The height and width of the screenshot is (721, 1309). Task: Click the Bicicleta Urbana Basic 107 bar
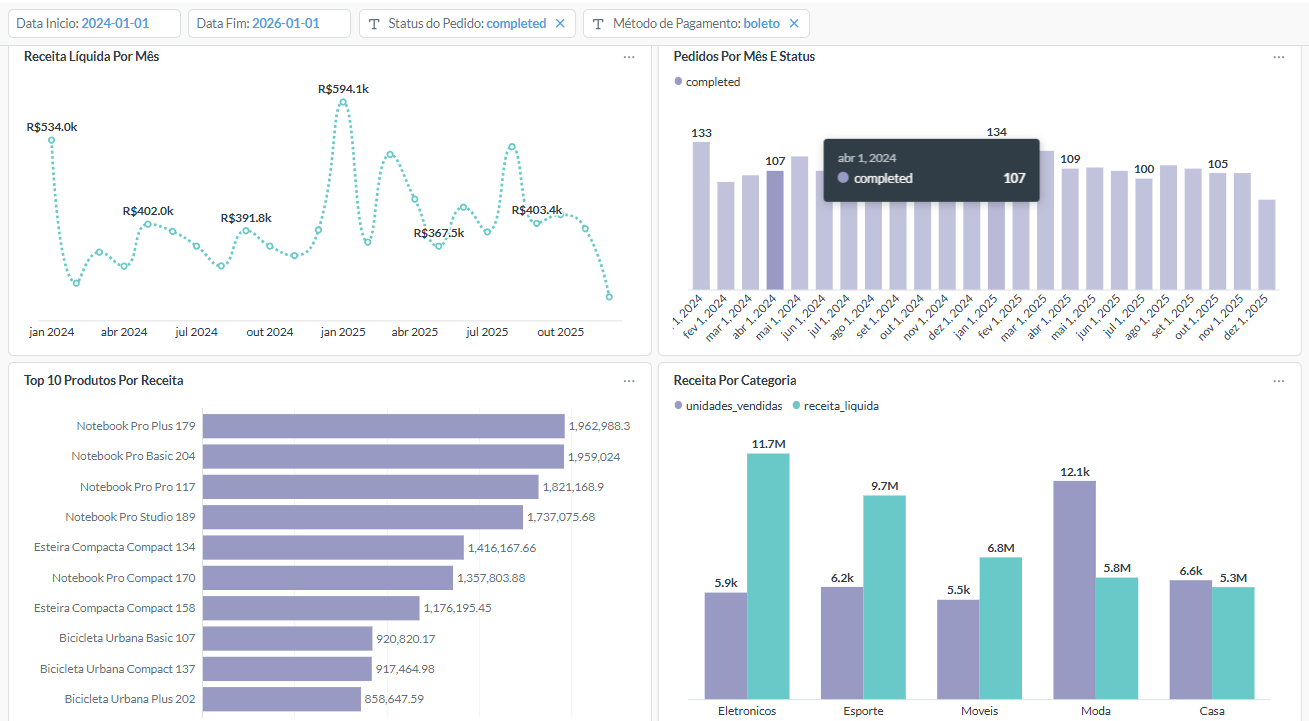288,638
